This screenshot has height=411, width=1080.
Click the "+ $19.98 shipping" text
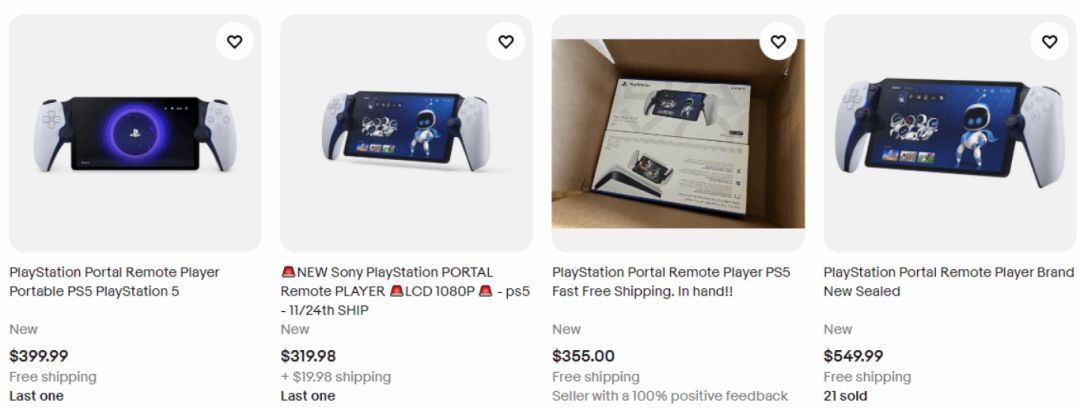pyautogui.click(x=335, y=377)
